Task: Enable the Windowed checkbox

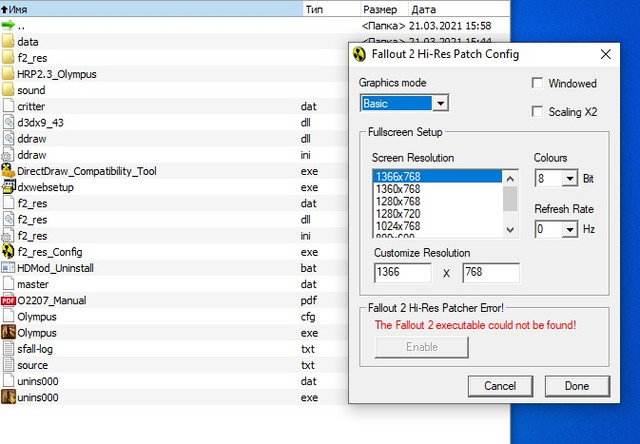Action: [537, 83]
